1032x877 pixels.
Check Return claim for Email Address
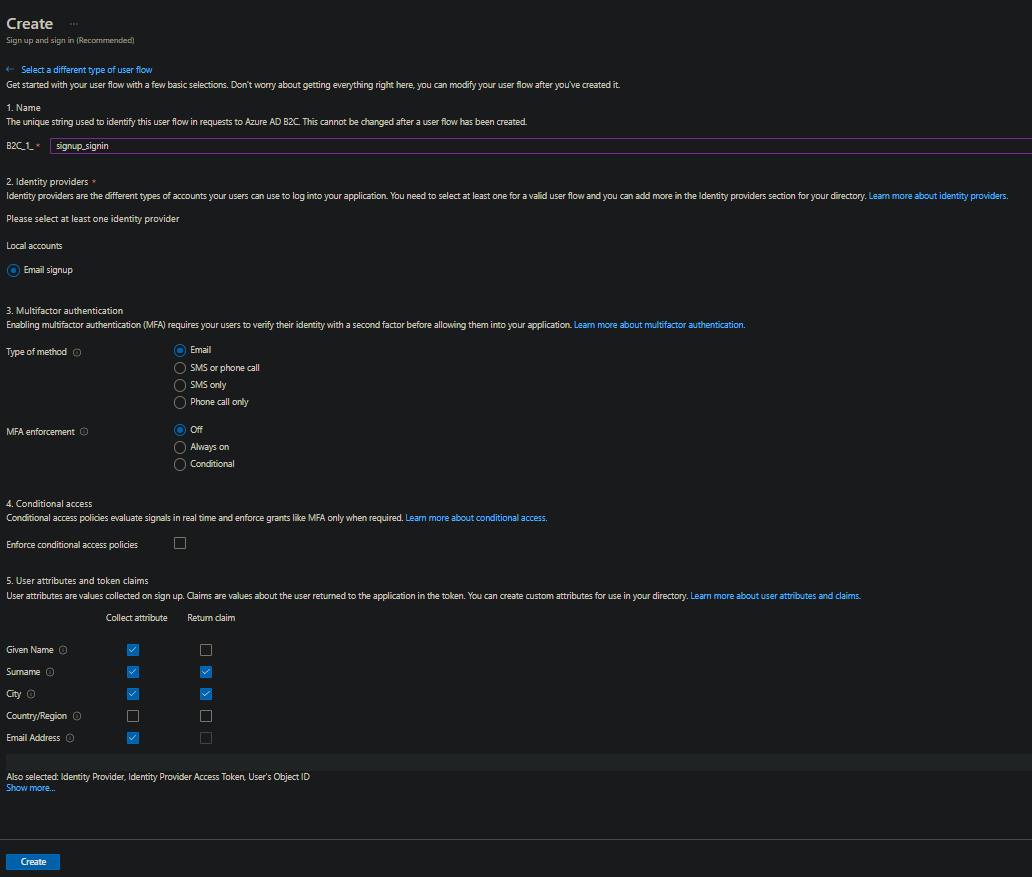[206, 737]
